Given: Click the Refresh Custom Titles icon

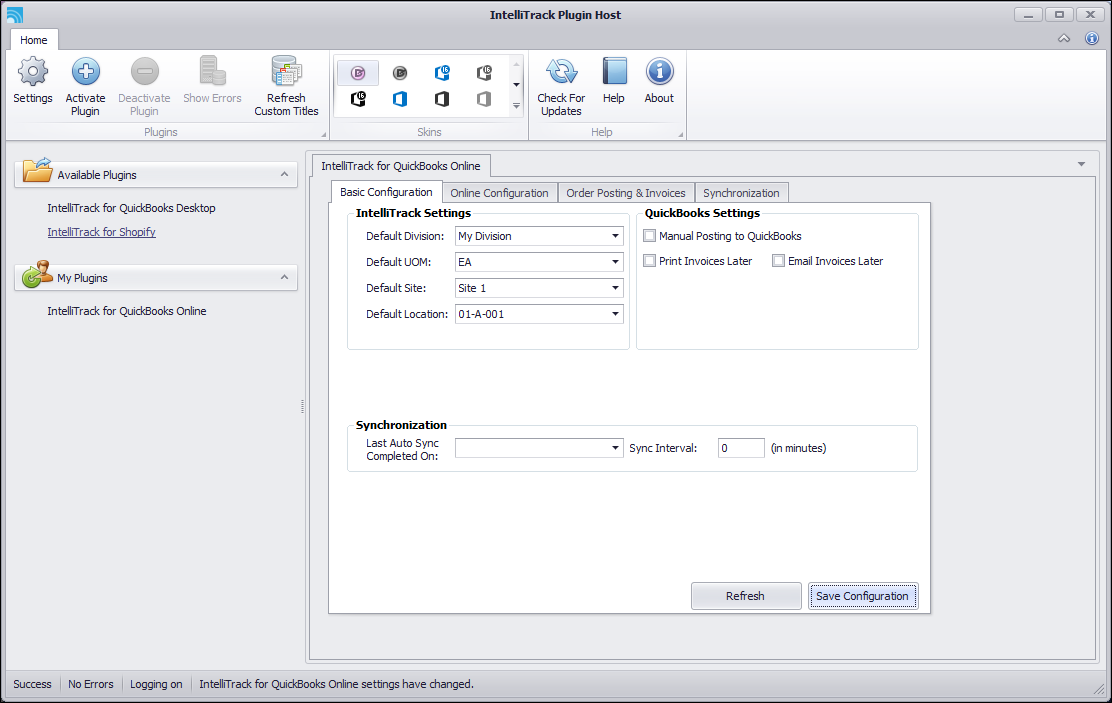Looking at the screenshot, I should (287, 72).
